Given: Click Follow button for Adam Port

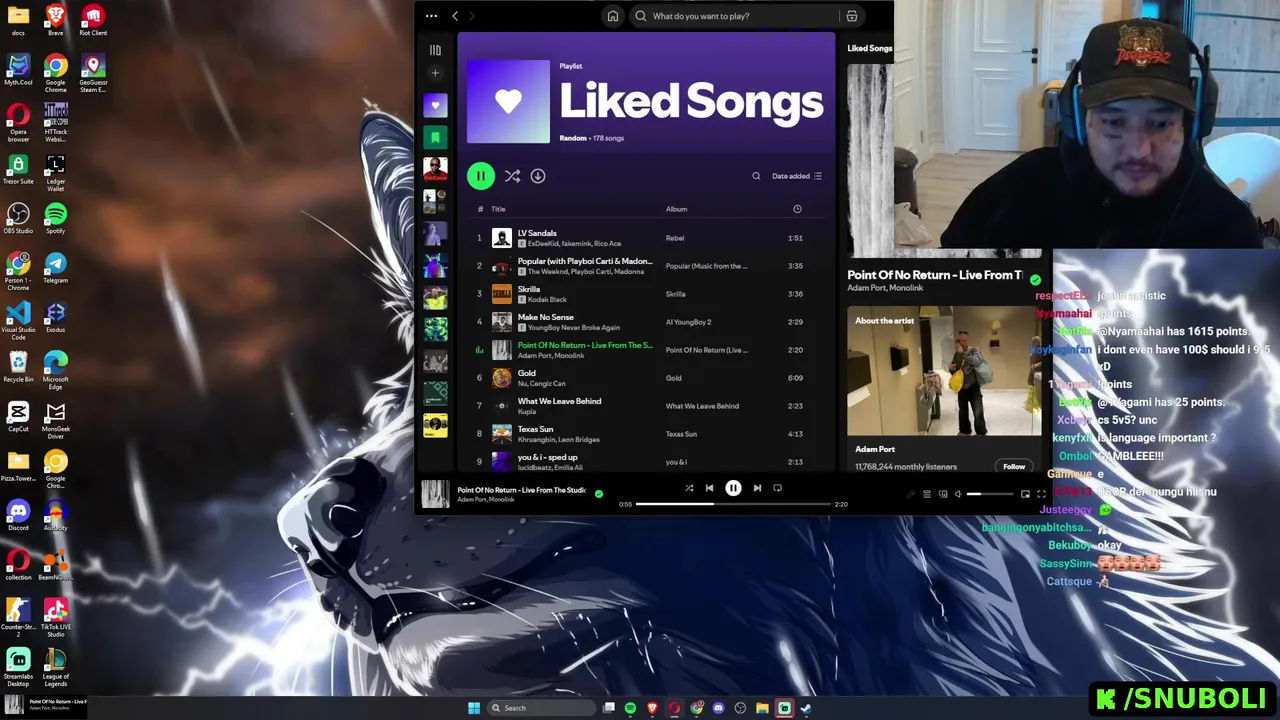Looking at the screenshot, I should click(1014, 466).
